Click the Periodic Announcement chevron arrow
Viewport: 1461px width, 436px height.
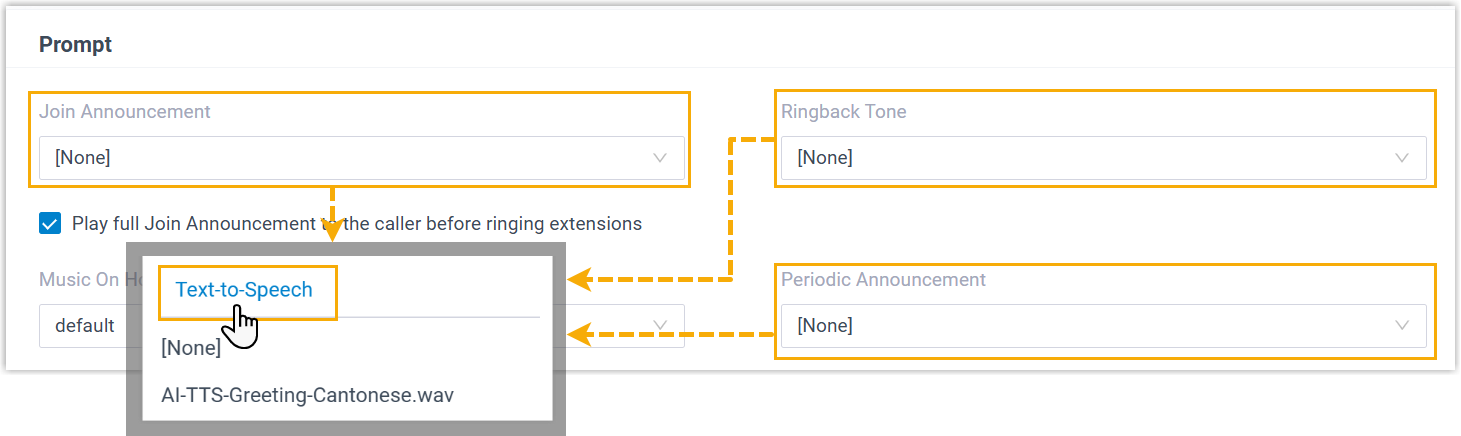(1402, 326)
